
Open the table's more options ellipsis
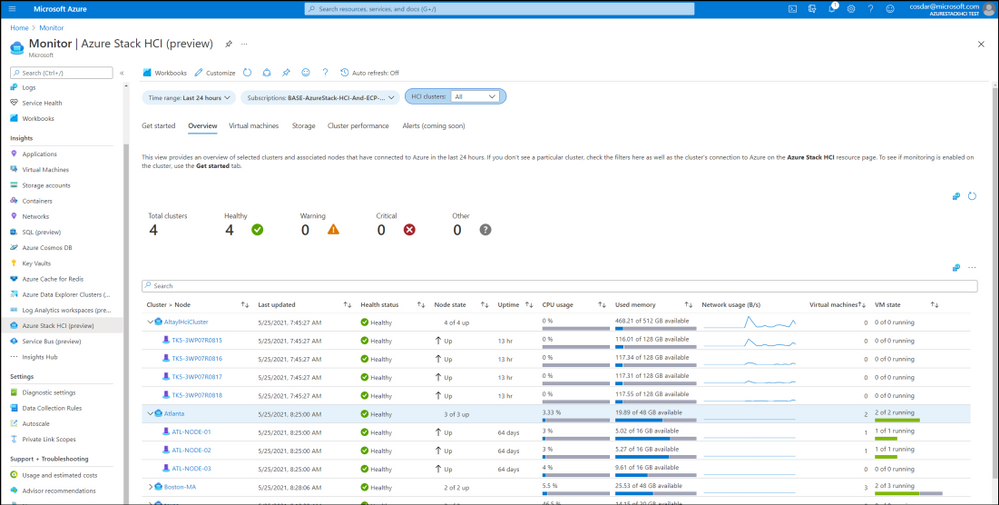coord(972,268)
